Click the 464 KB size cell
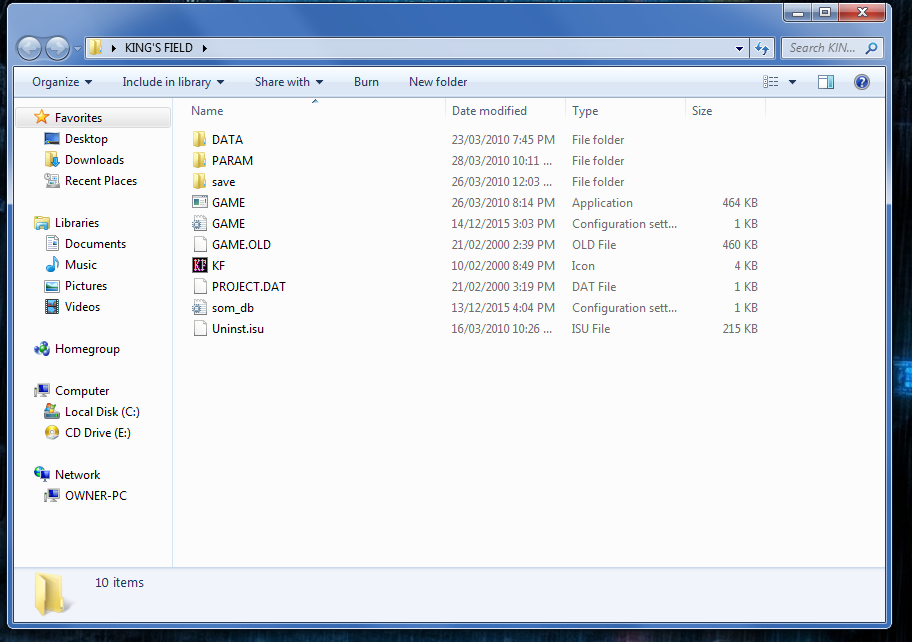Viewport: 912px width, 642px height. (740, 202)
